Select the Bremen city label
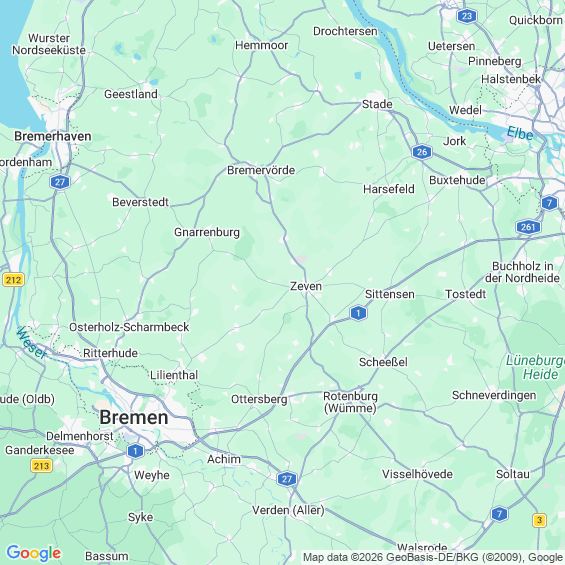 click(x=134, y=417)
